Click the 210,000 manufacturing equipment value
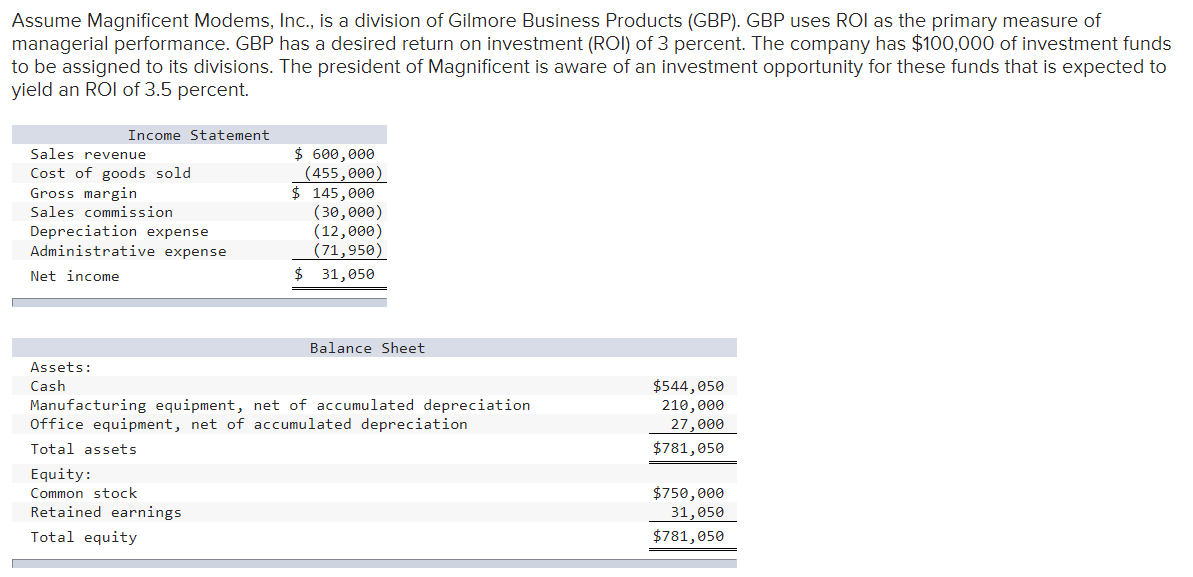The width and height of the screenshot is (1193, 577). [693, 406]
